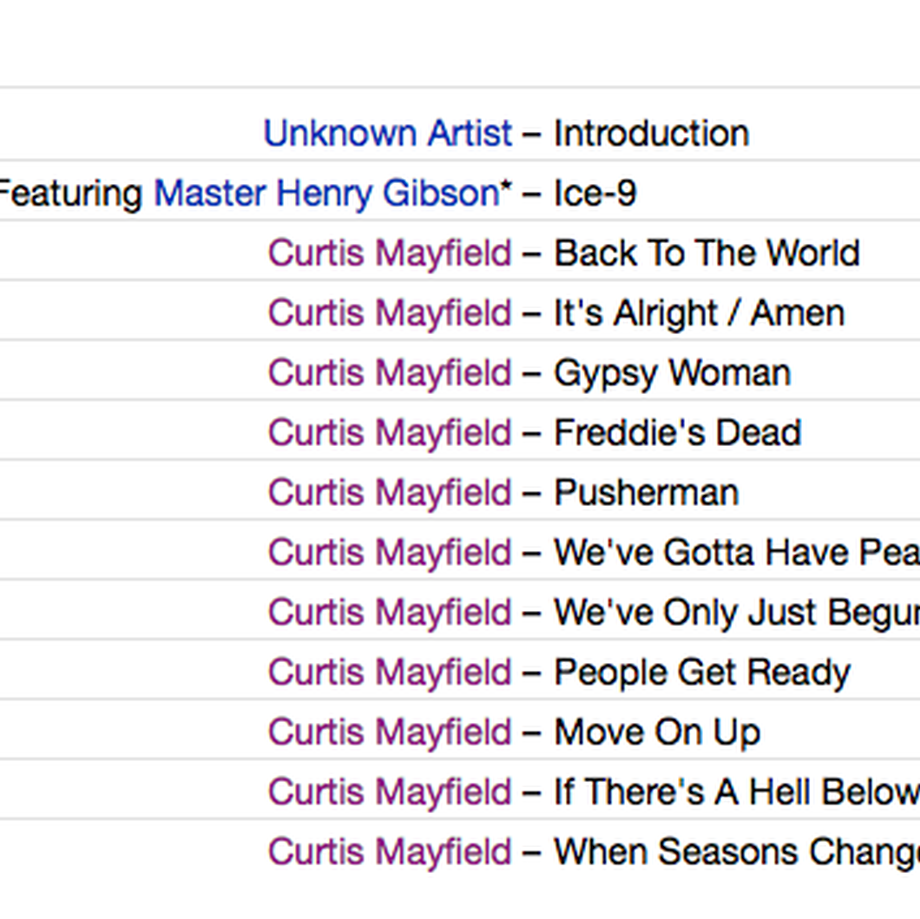
Task: Open Curtis Mayfield link beside When Seasons Change
Action: pos(390,852)
